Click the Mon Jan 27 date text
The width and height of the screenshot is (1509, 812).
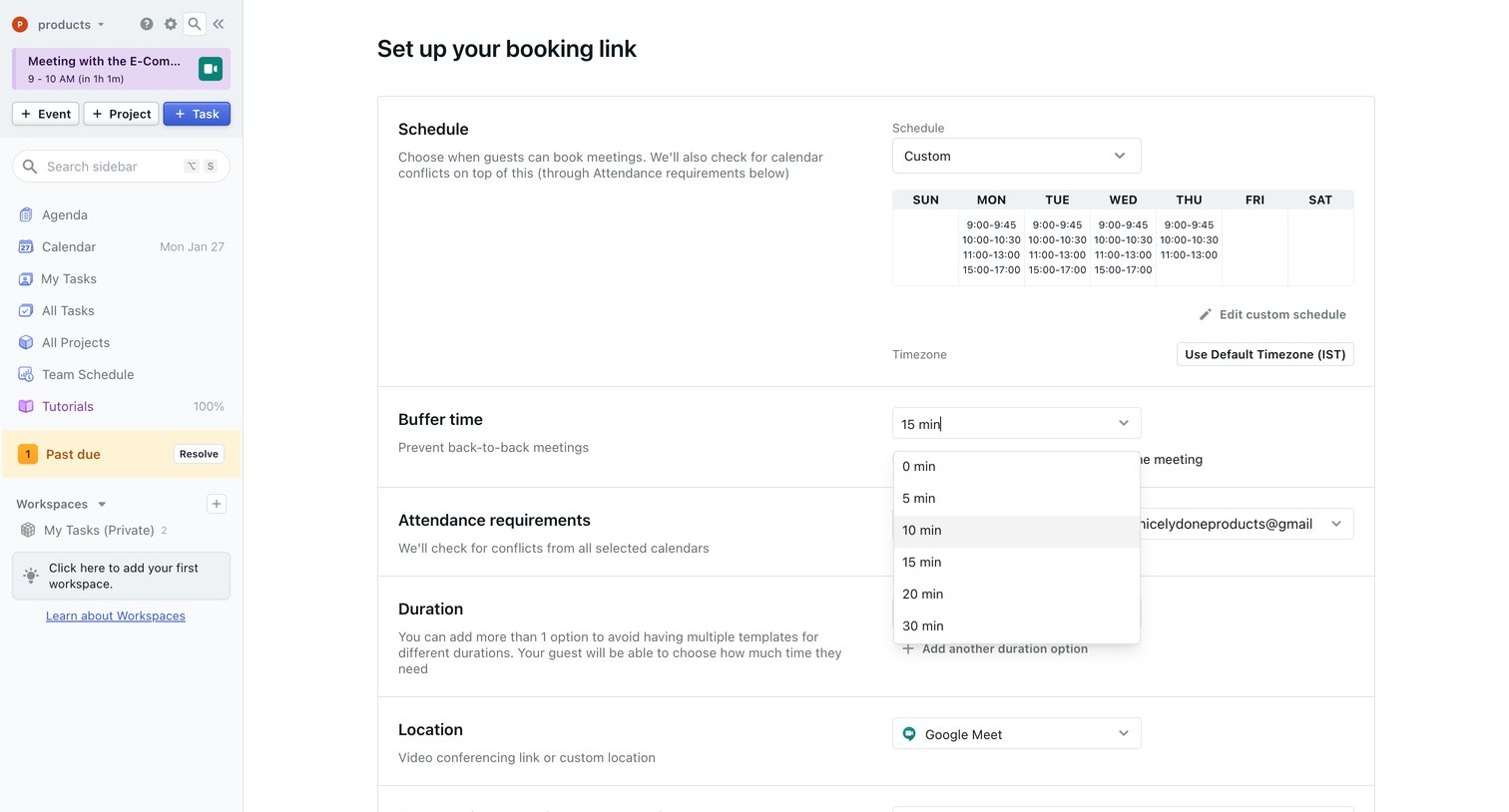point(192,246)
